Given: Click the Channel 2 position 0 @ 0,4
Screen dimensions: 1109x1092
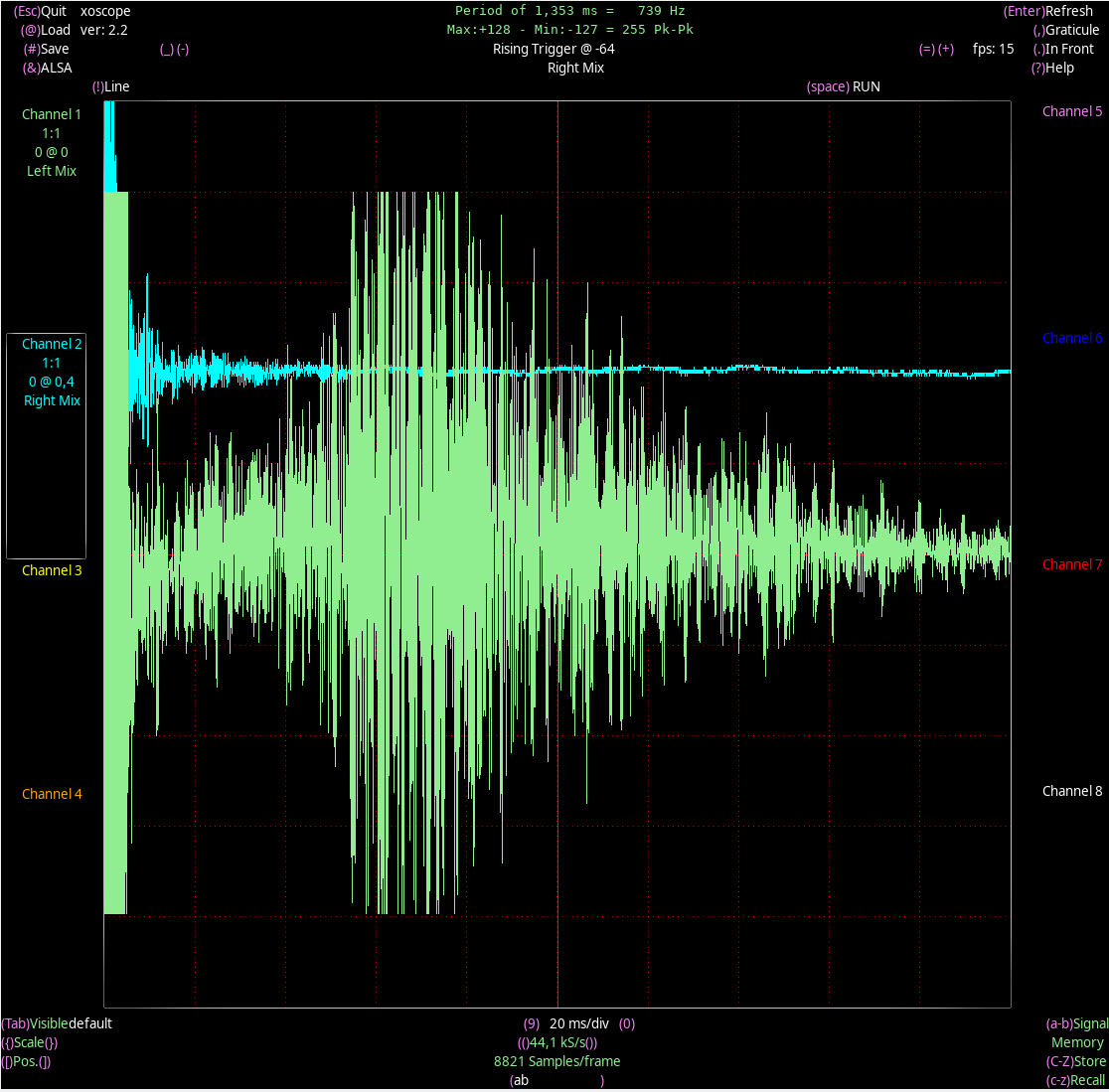Looking at the screenshot, I should coord(52,382).
